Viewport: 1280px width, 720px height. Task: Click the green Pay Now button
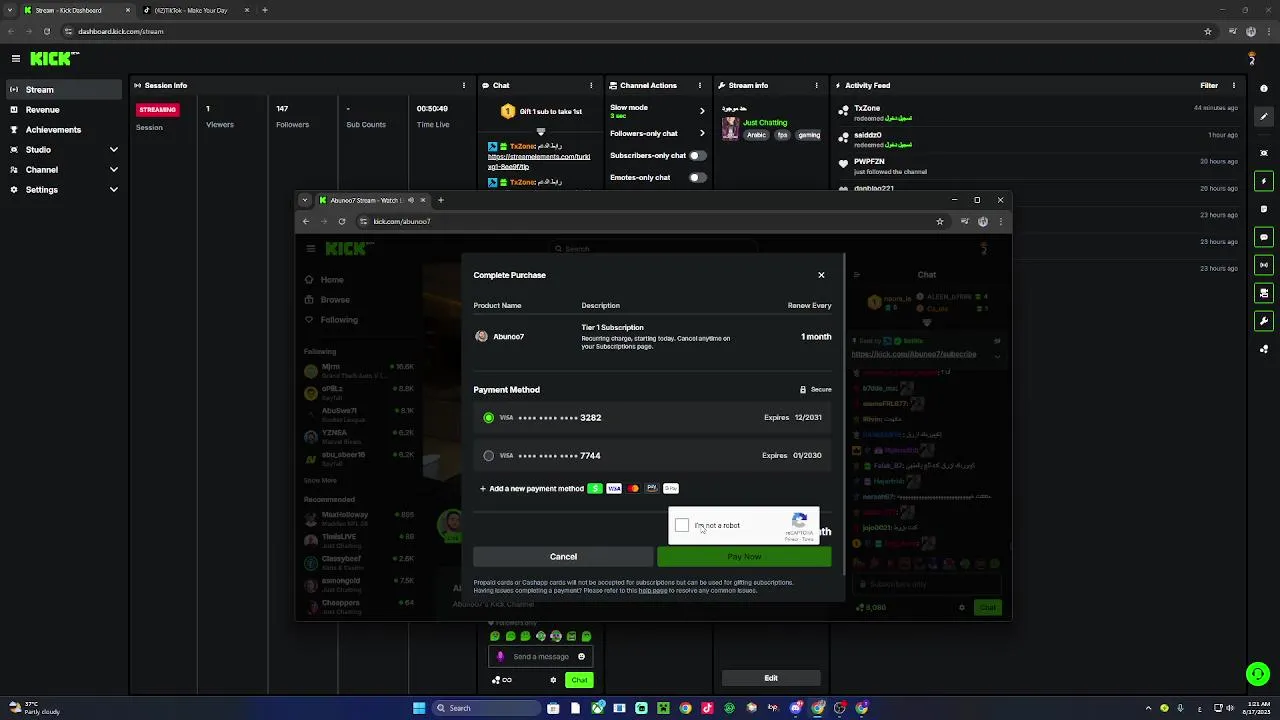point(744,556)
